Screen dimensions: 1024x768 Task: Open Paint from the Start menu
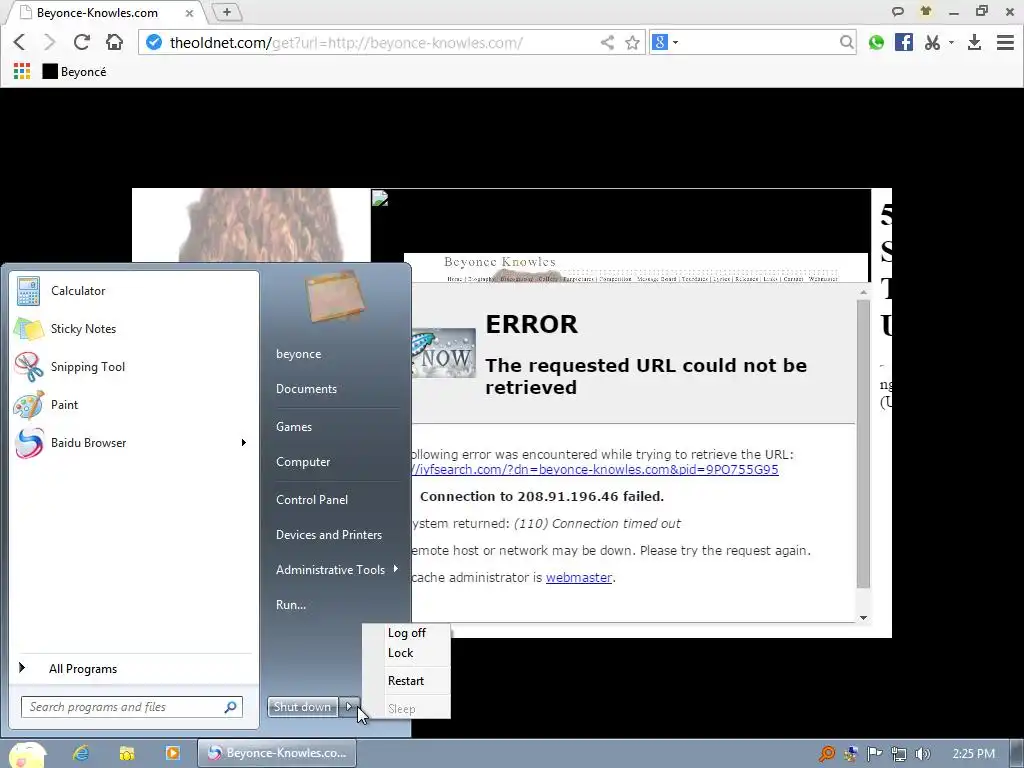[x=134, y=404]
